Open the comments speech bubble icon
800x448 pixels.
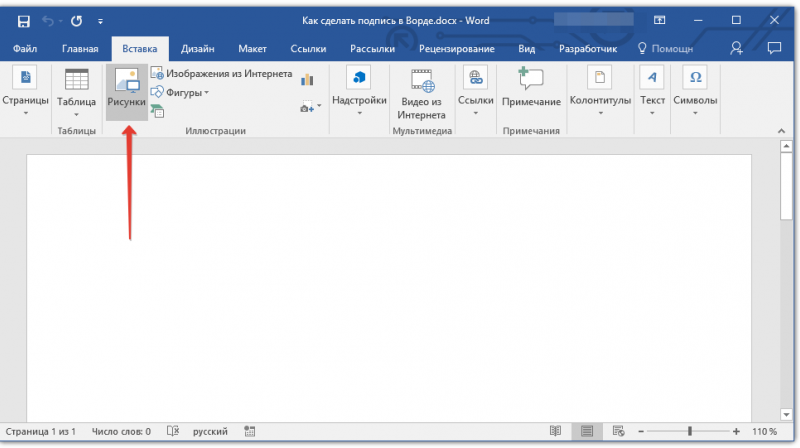click(774, 48)
